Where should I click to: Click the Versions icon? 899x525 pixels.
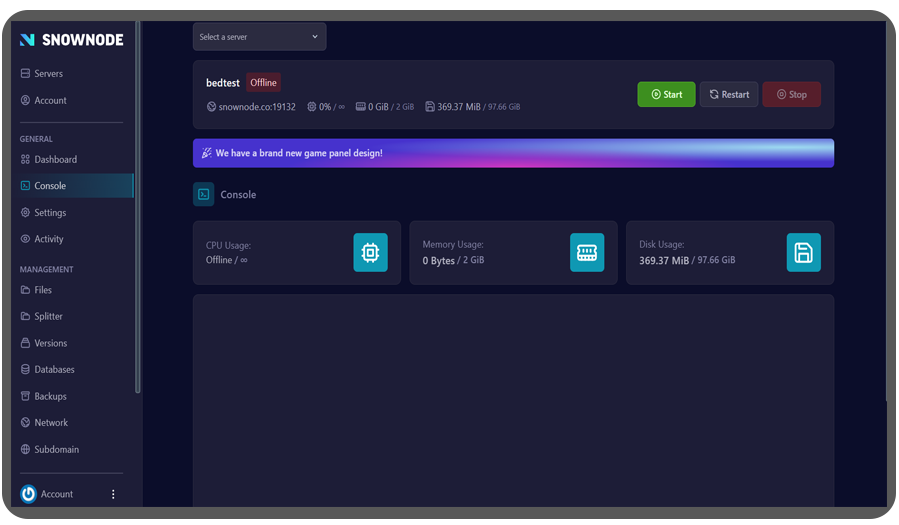click(25, 343)
